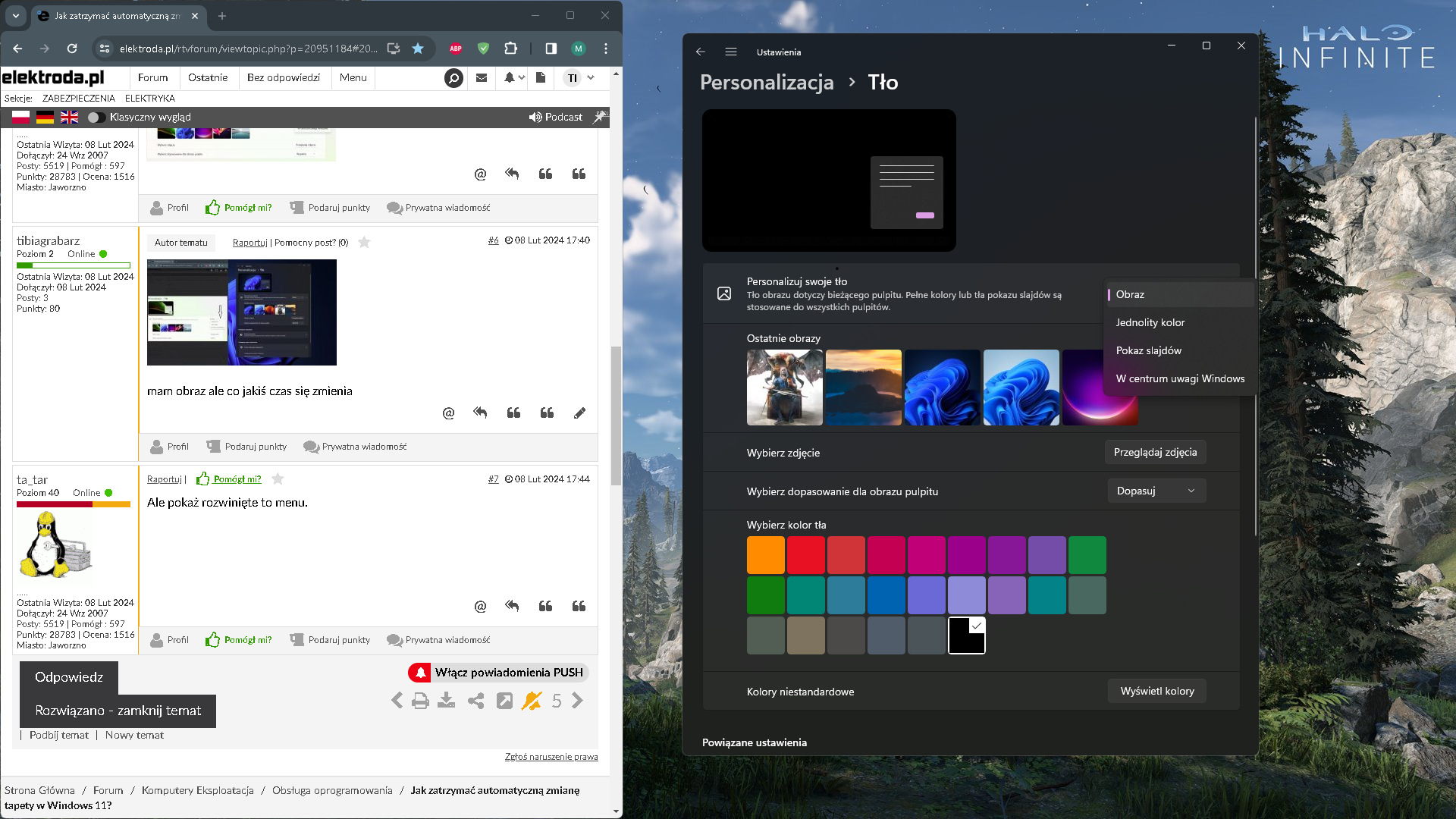Click Rozwiązano - zamknij temat button
The width and height of the screenshot is (1456, 819).
pyautogui.click(x=118, y=711)
